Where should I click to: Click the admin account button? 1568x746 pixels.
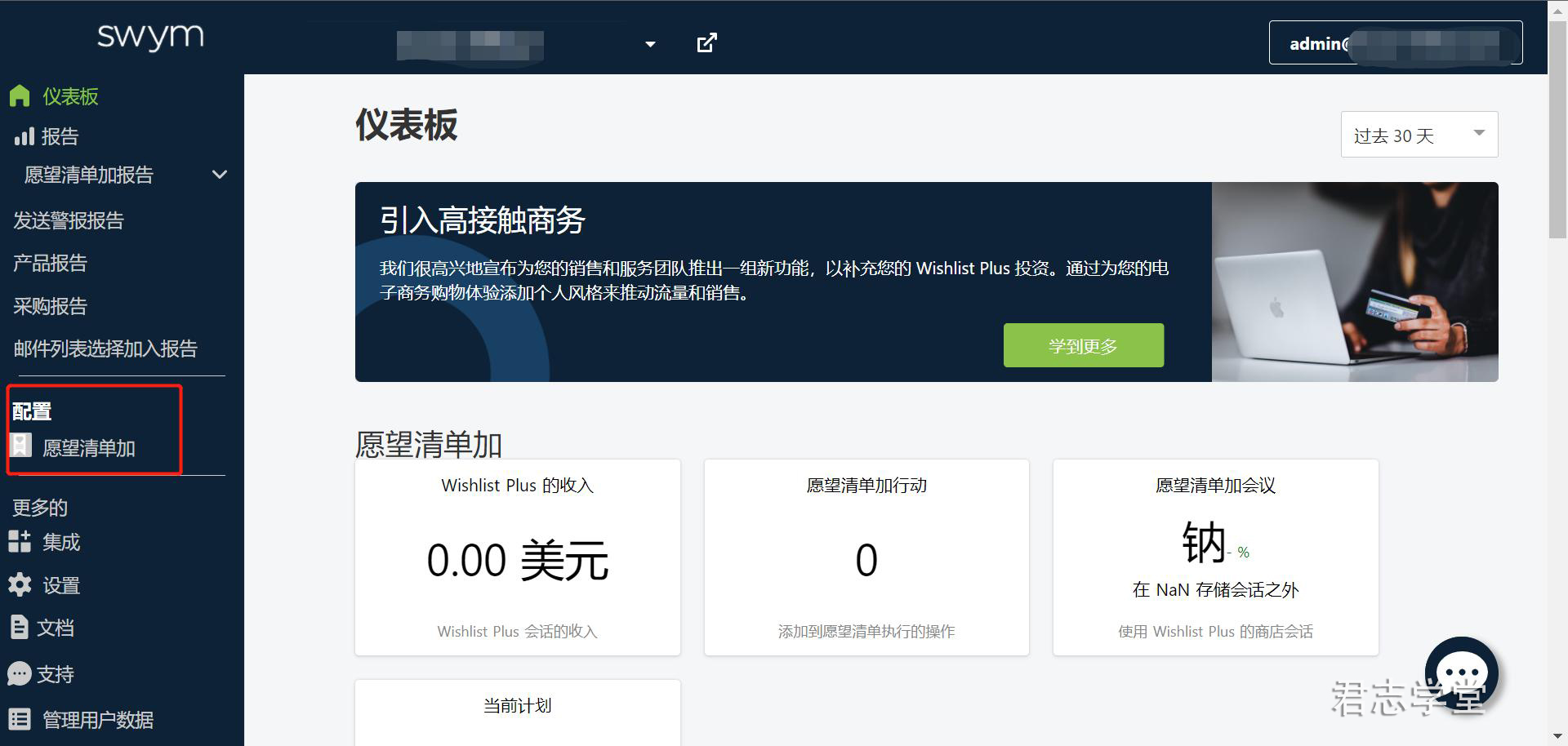[x=1396, y=42]
